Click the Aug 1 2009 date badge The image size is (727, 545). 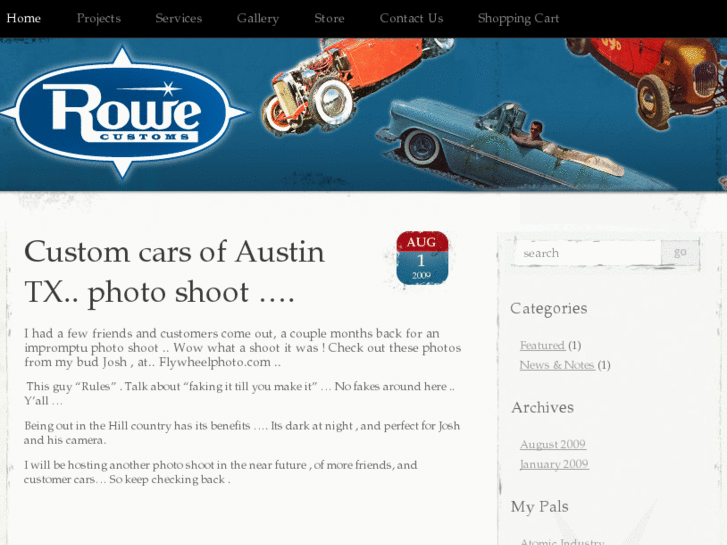coord(422,258)
